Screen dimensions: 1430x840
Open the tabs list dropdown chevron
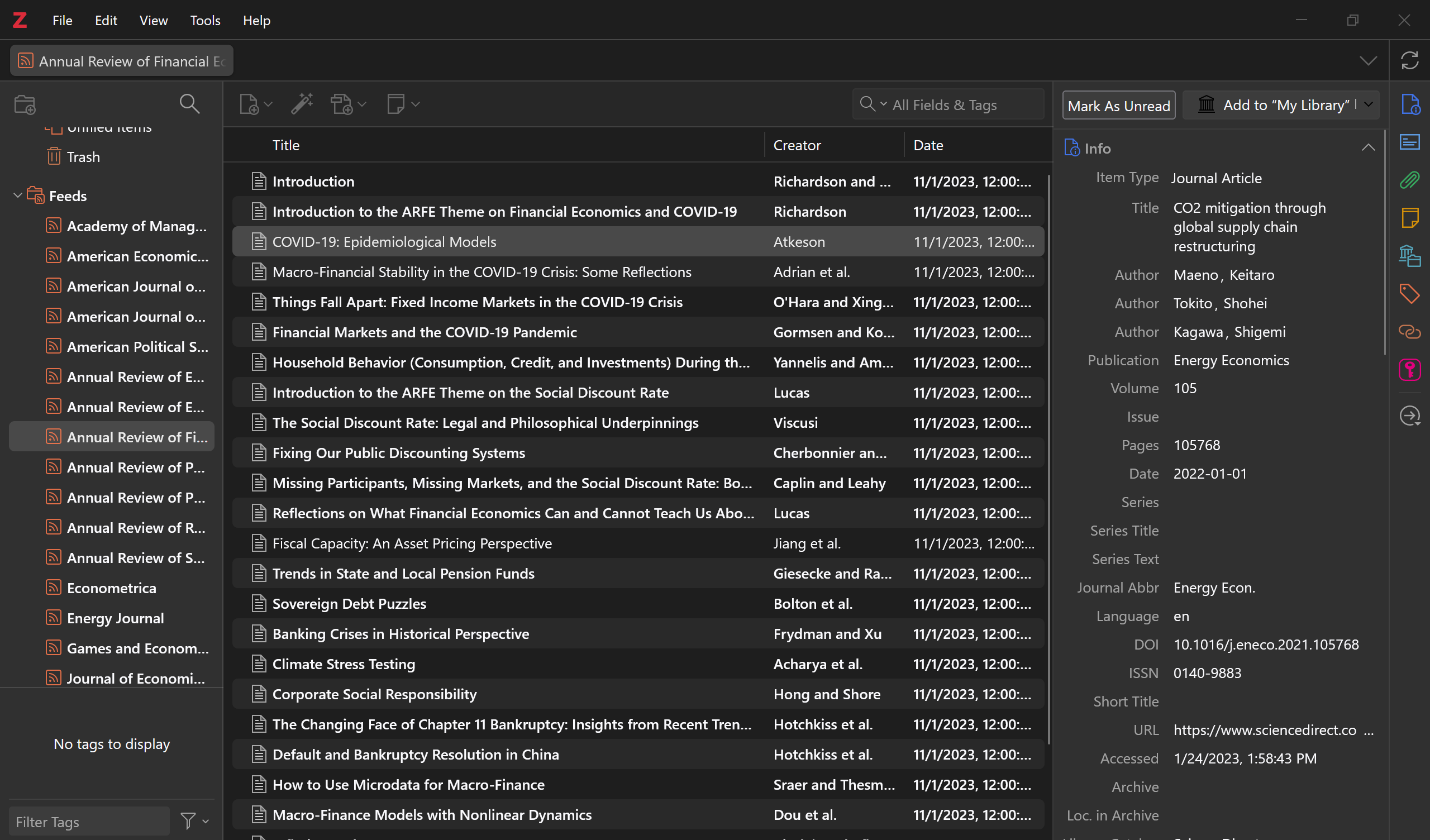pos(1368,61)
